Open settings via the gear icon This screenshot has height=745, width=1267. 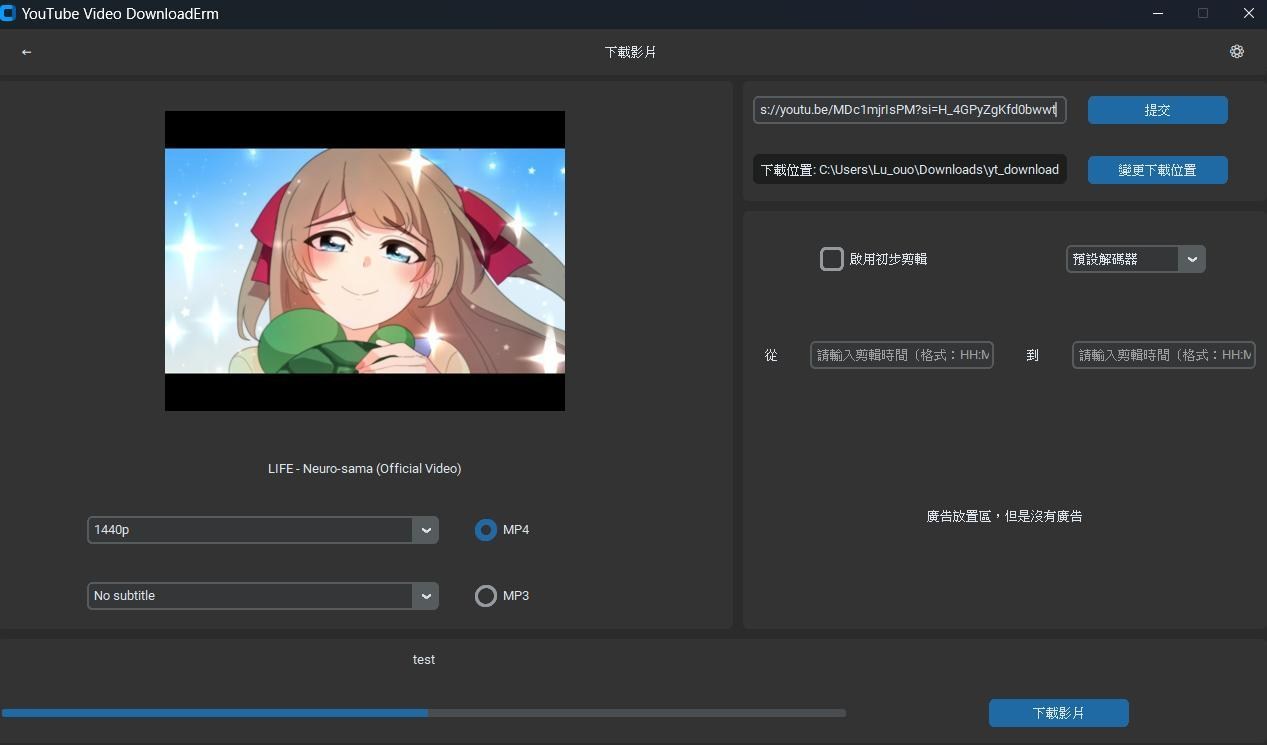pos(1237,52)
